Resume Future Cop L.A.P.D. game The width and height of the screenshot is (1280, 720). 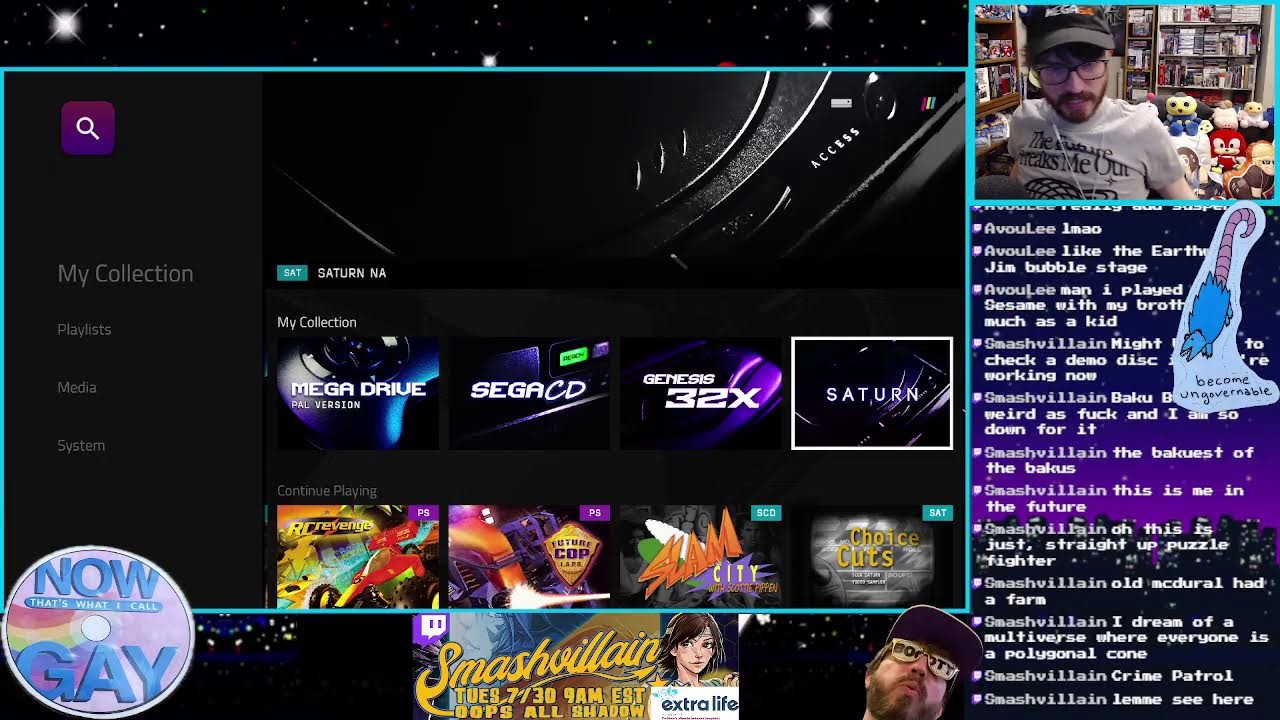[529, 557]
